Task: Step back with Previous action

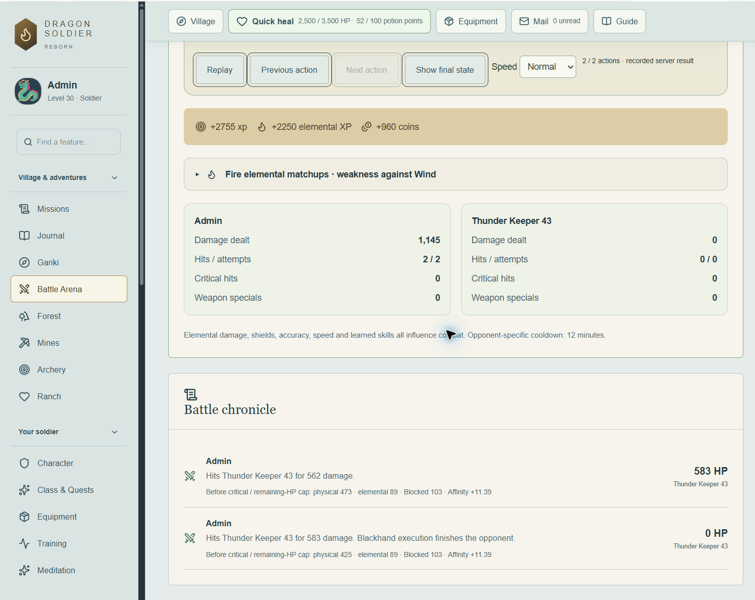Action: (x=289, y=70)
